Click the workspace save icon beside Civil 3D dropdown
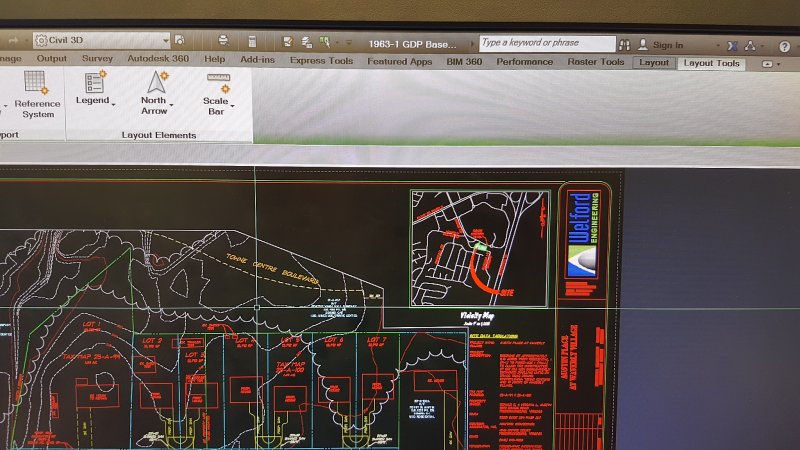The image size is (800, 450). pos(180,40)
